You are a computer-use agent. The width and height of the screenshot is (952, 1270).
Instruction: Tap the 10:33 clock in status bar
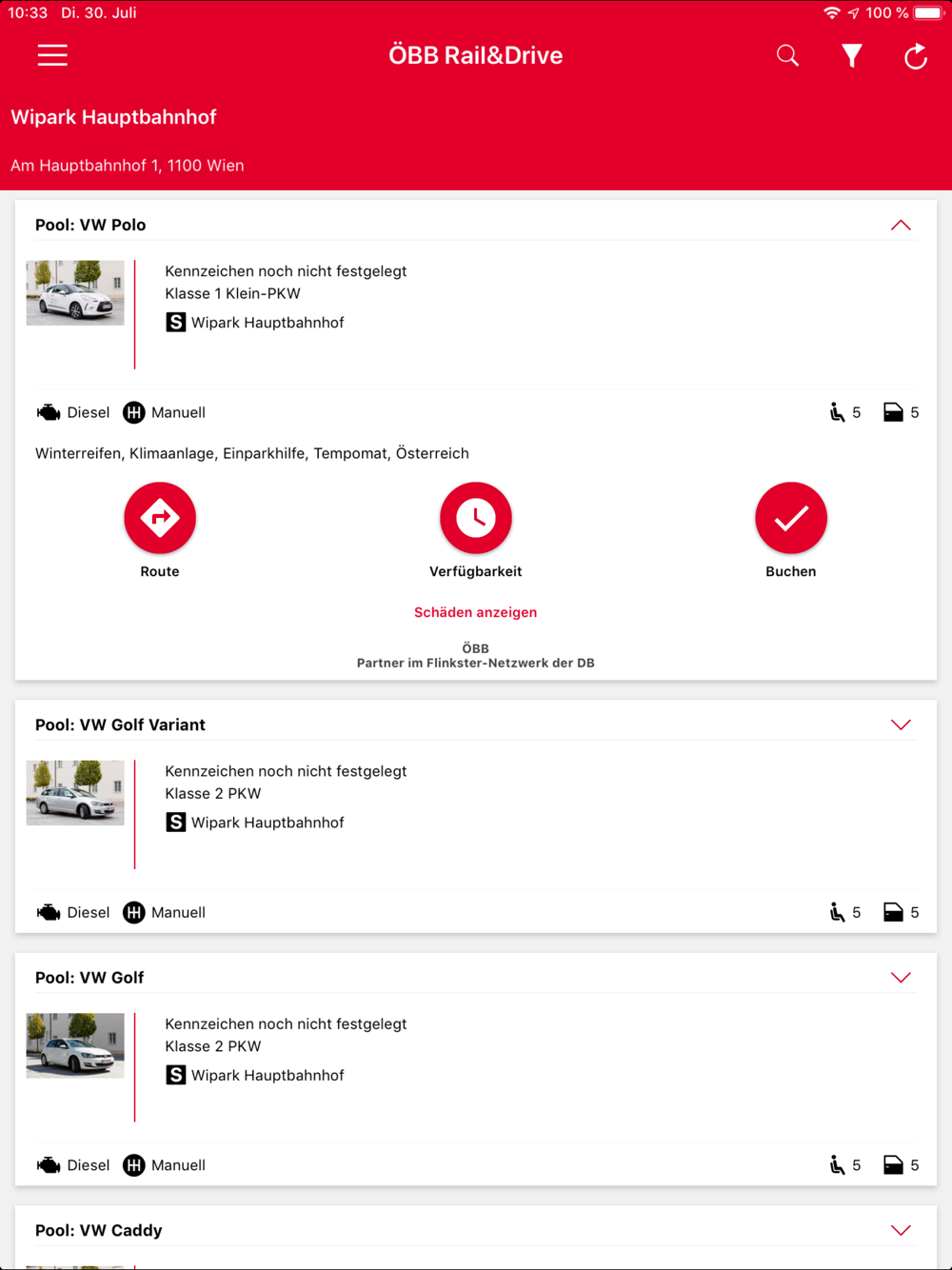28,13
